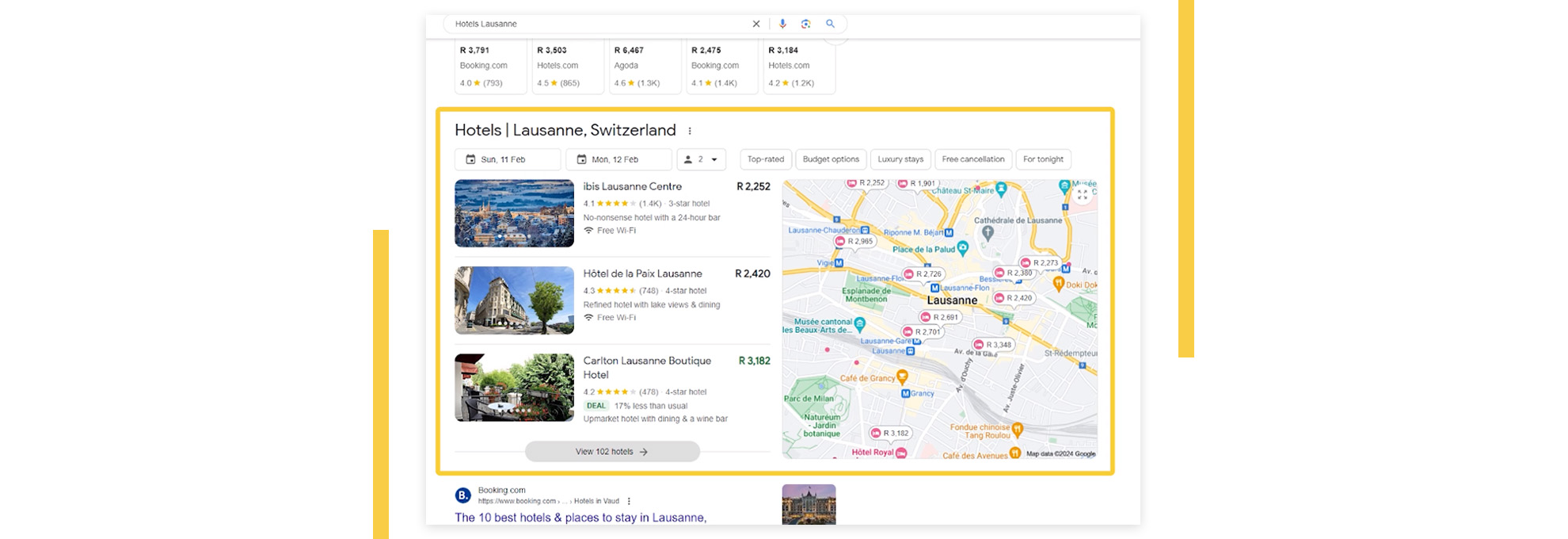Viewport: 1568px width, 539px height.
Task: Apply the Luxury stays filter
Action: [x=900, y=159]
